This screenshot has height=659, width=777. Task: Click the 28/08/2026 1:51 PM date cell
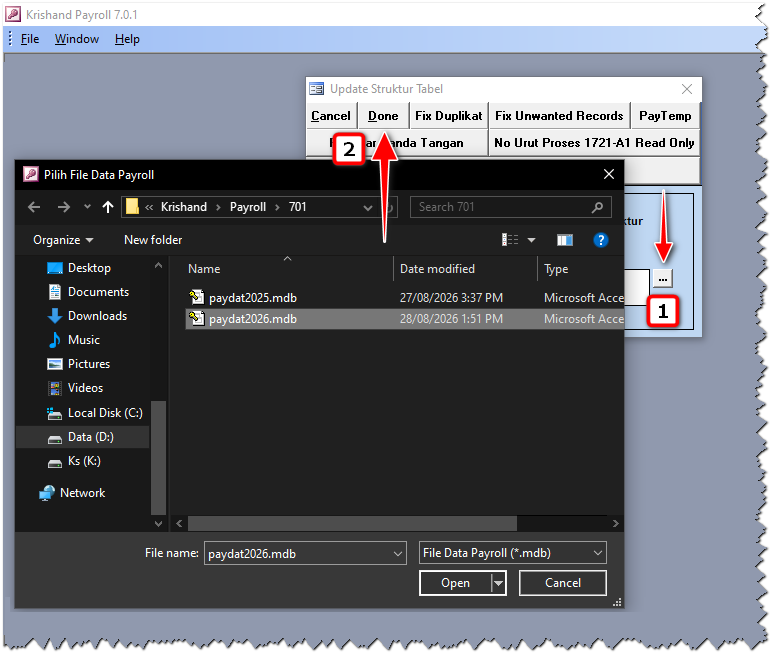(x=451, y=319)
